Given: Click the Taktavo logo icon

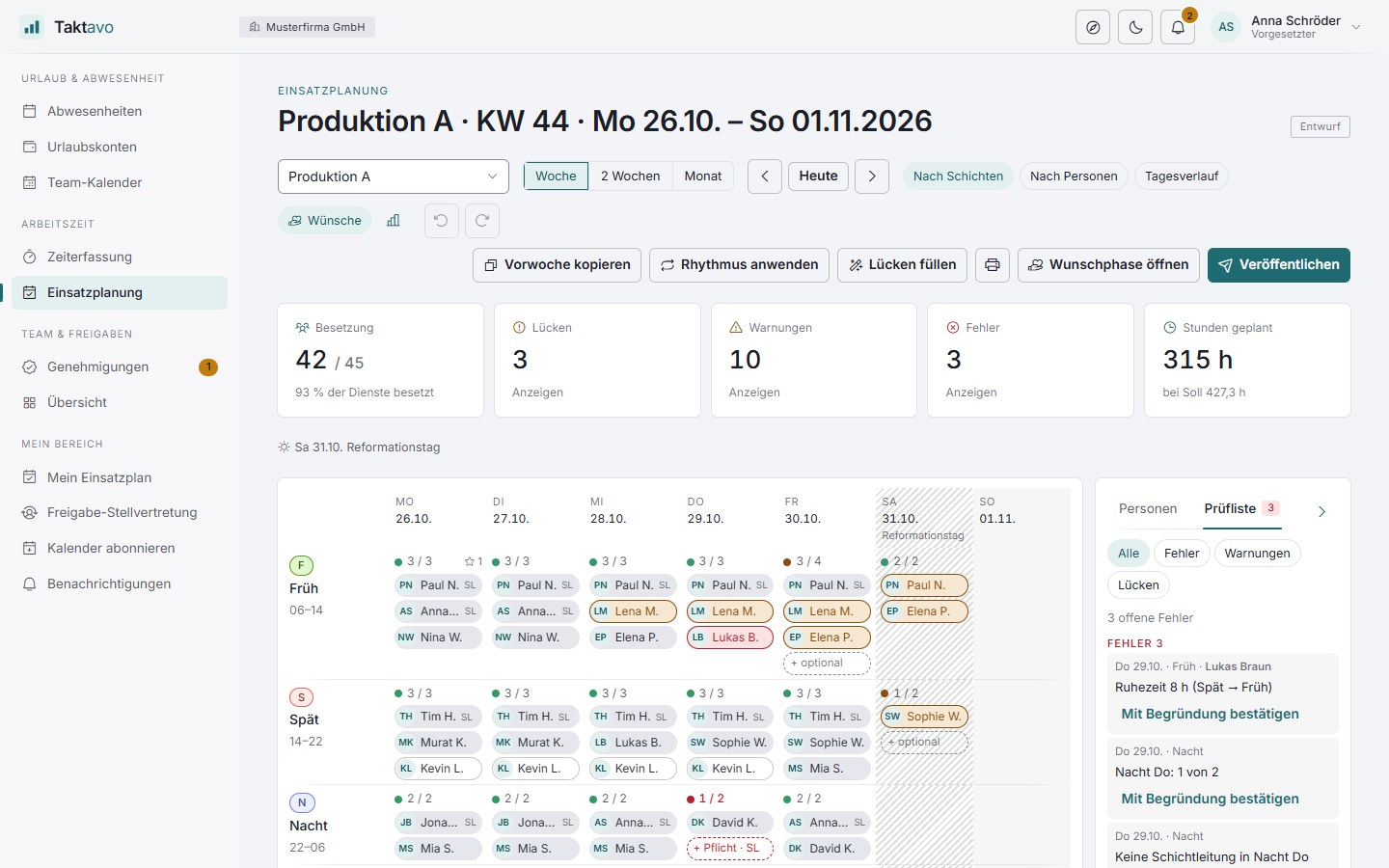Looking at the screenshot, I should coord(32,27).
